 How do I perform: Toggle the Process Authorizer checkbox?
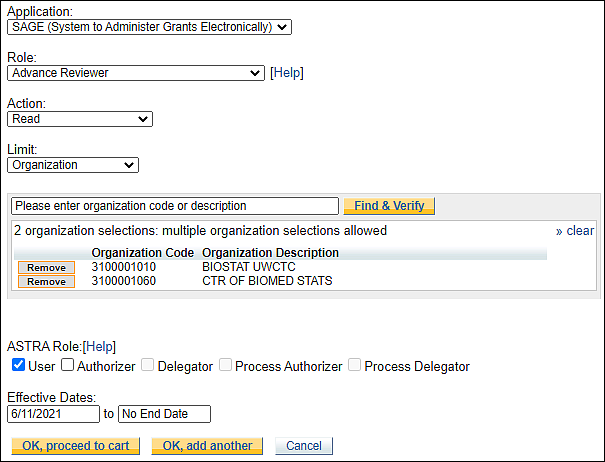[225, 365]
